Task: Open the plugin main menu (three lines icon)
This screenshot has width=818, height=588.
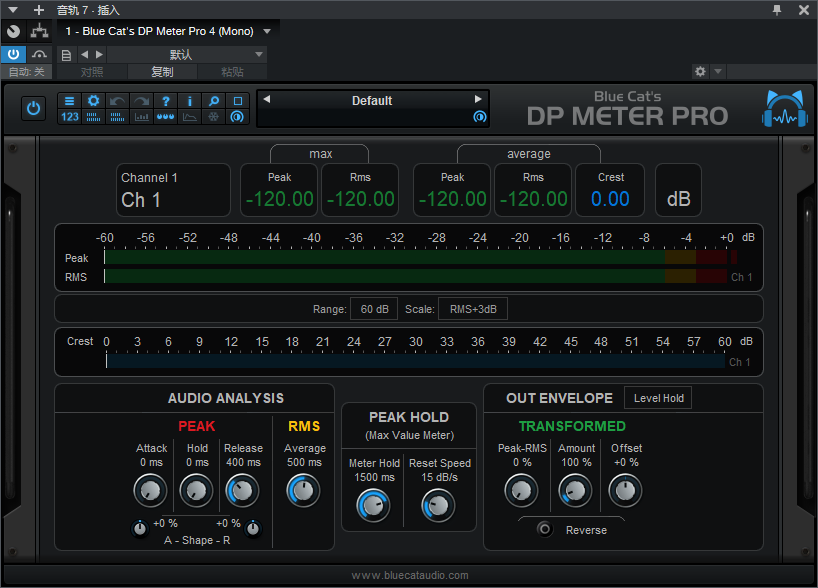Action: click(69, 101)
